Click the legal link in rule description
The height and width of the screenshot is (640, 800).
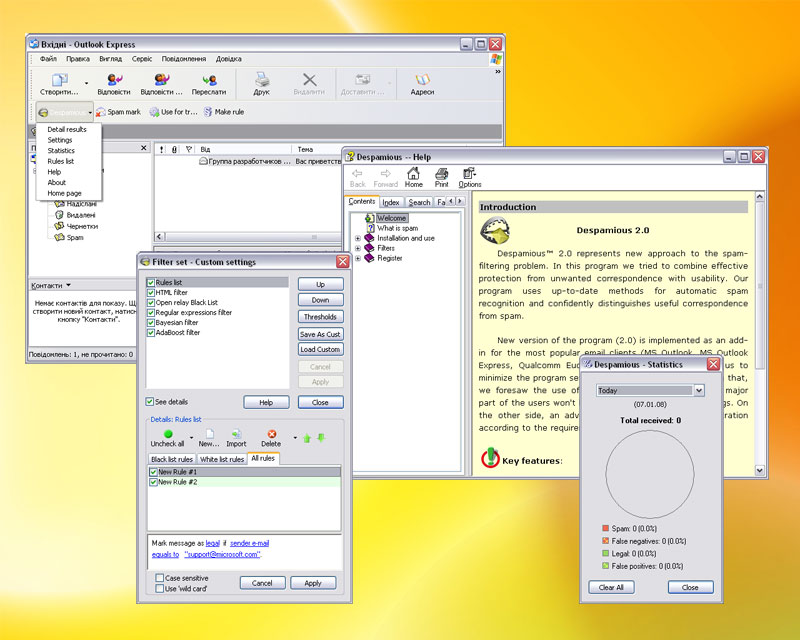[x=213, y=543]
